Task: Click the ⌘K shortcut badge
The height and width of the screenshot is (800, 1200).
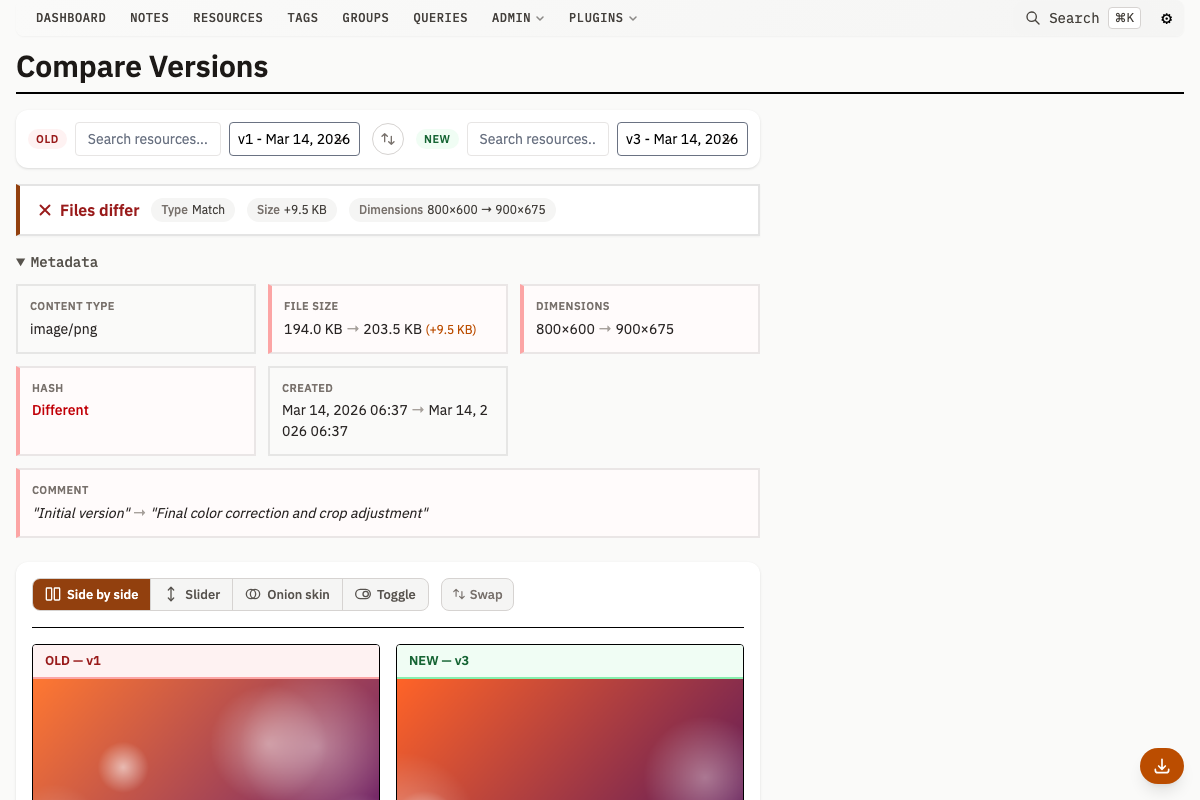Action: [x=1124, y=17]
